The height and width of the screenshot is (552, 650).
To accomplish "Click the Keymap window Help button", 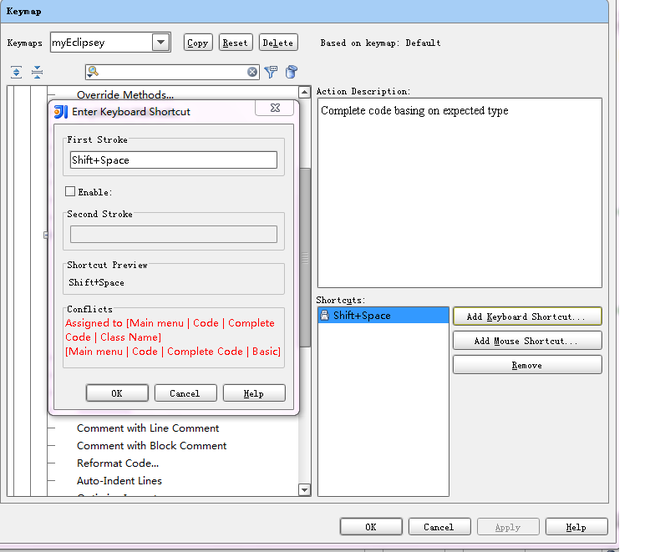I will [577, 527].
